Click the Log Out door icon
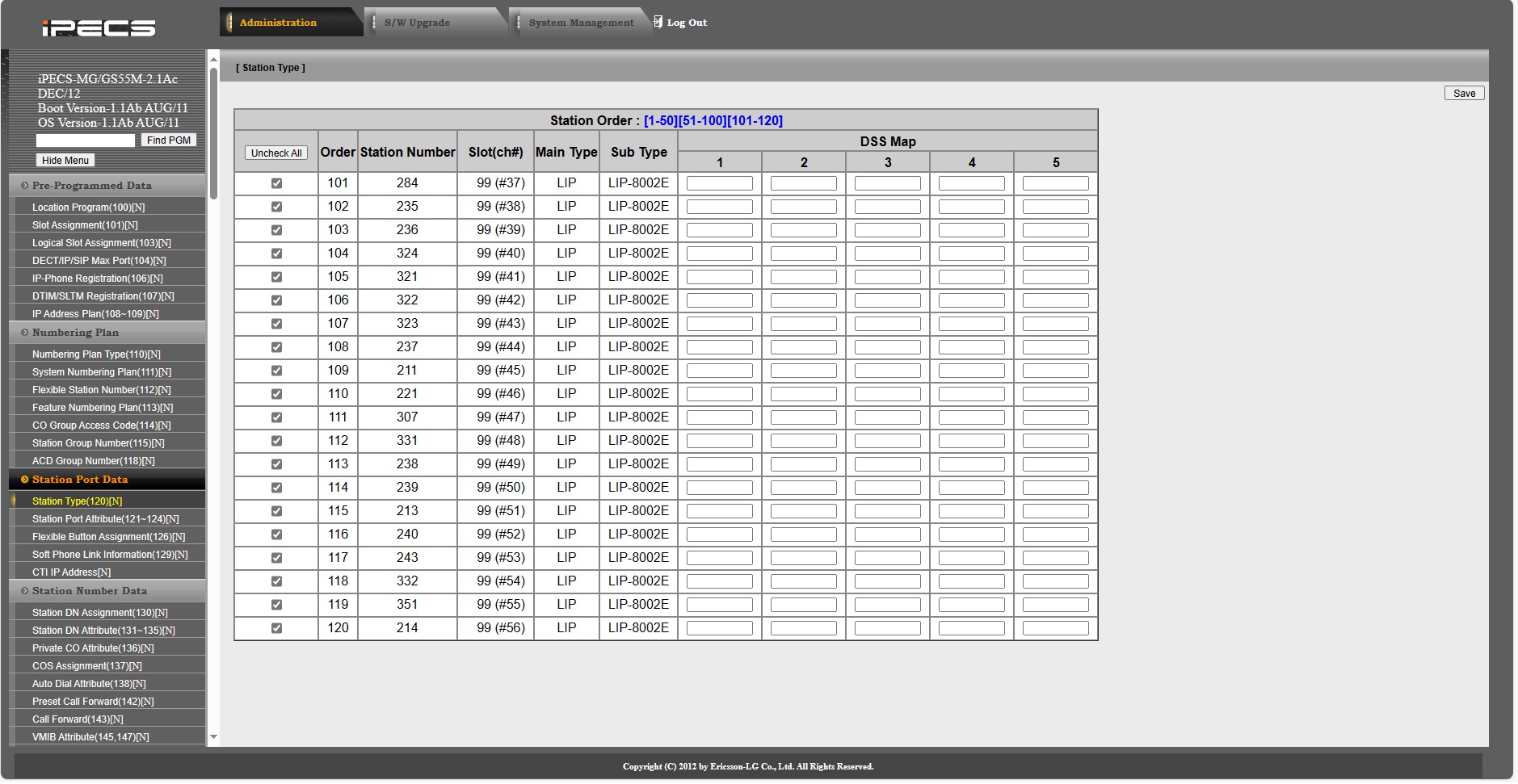The image size is (1518, 784). 658,22
